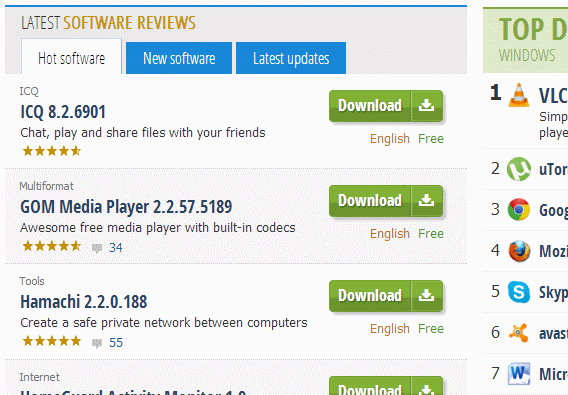Image resolution: width=568 pixels, height=395 pixels.
Task: Open the ICQ 8.2.6901 title link
Action: pos(63,112)
